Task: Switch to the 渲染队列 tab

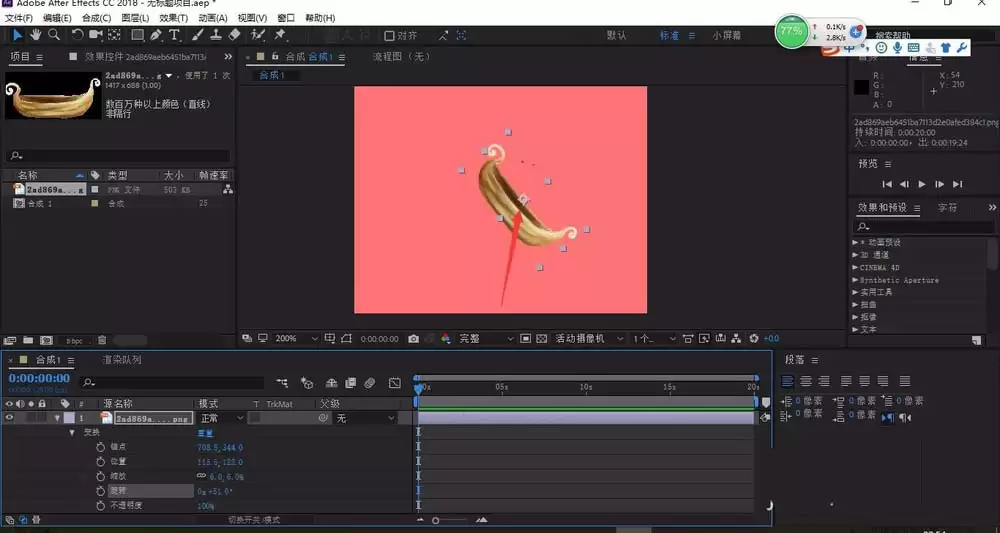Action: (x=122, y=360)
